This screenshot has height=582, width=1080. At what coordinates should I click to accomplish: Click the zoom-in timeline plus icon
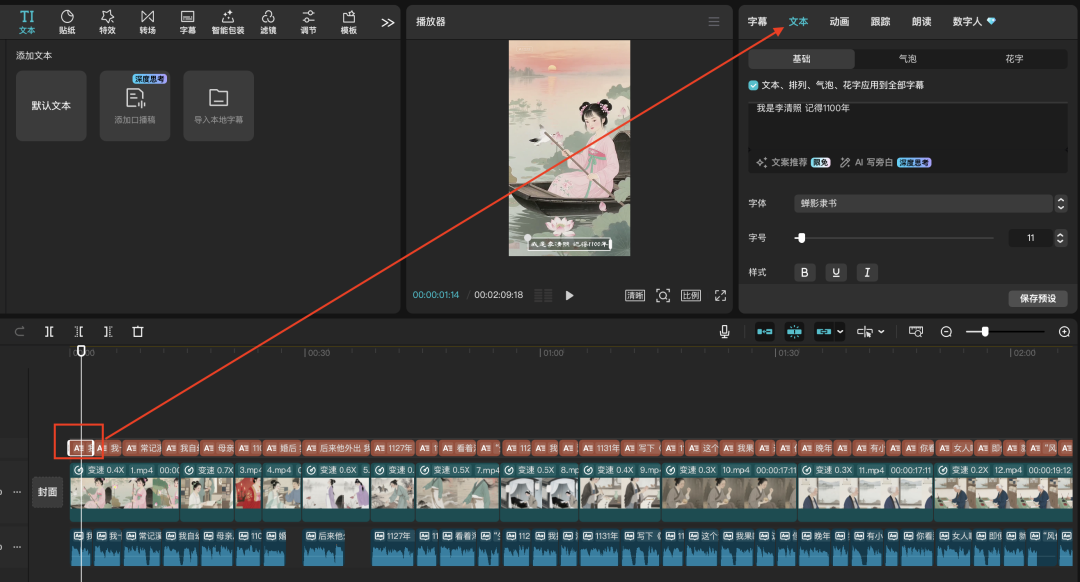tap(1064, 332)
